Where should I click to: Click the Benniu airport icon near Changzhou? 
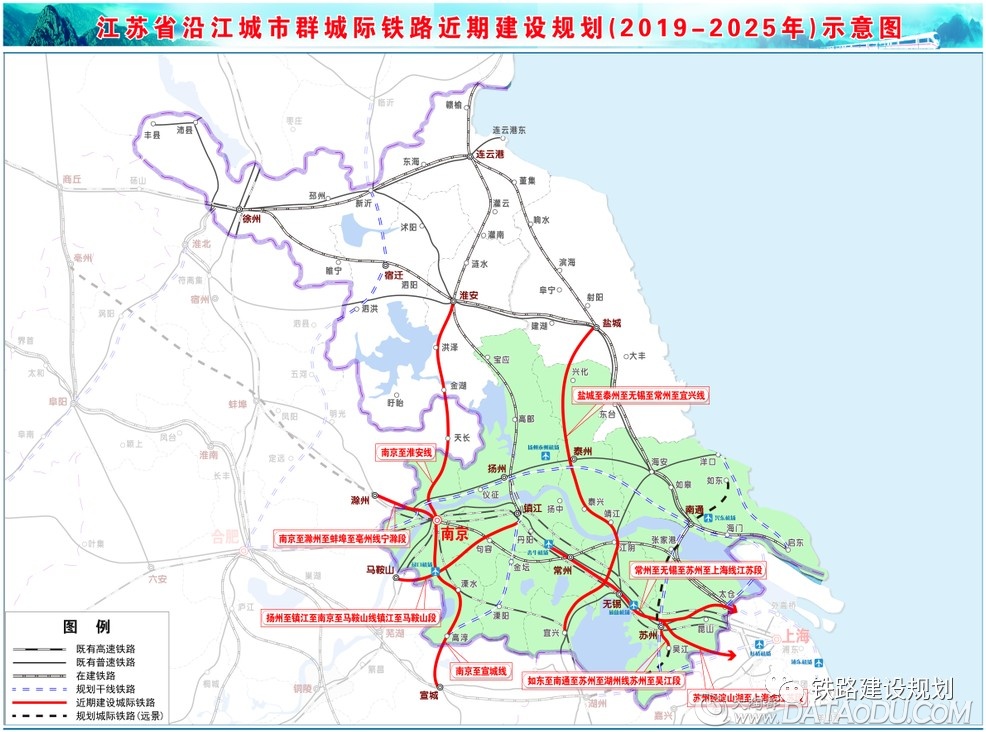(x=548, y=545)
